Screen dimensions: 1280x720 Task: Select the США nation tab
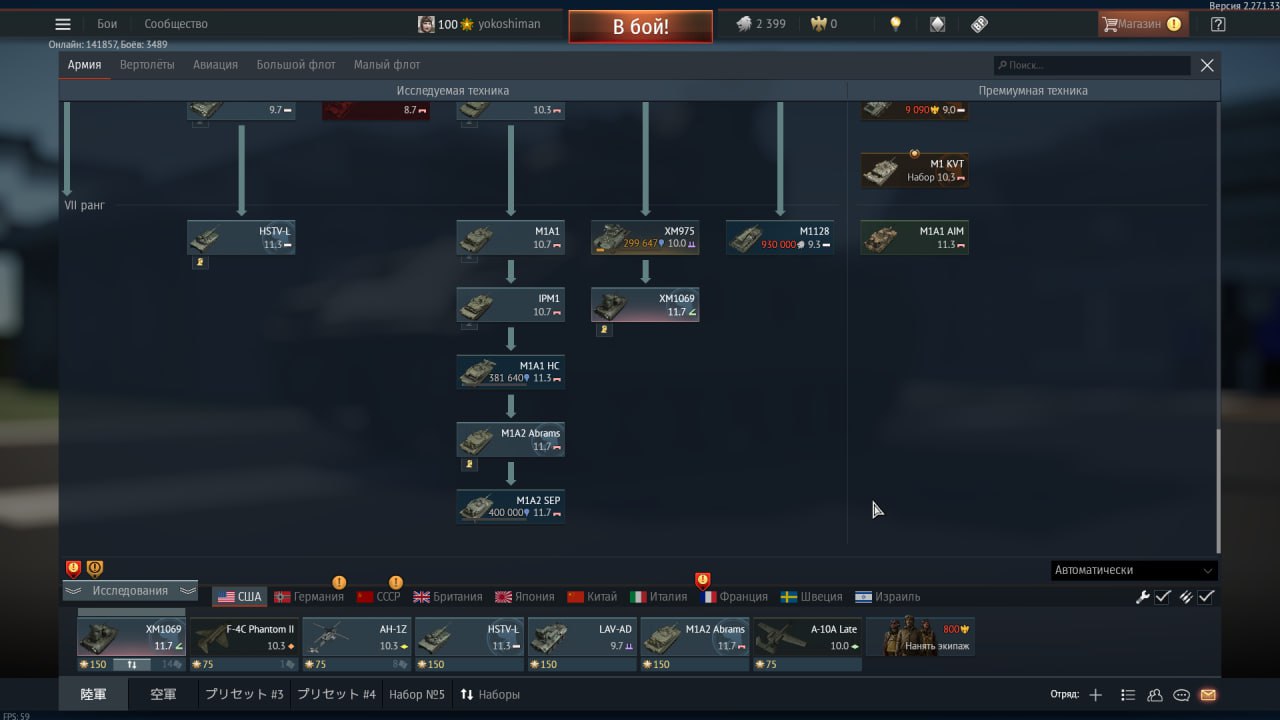239,597
